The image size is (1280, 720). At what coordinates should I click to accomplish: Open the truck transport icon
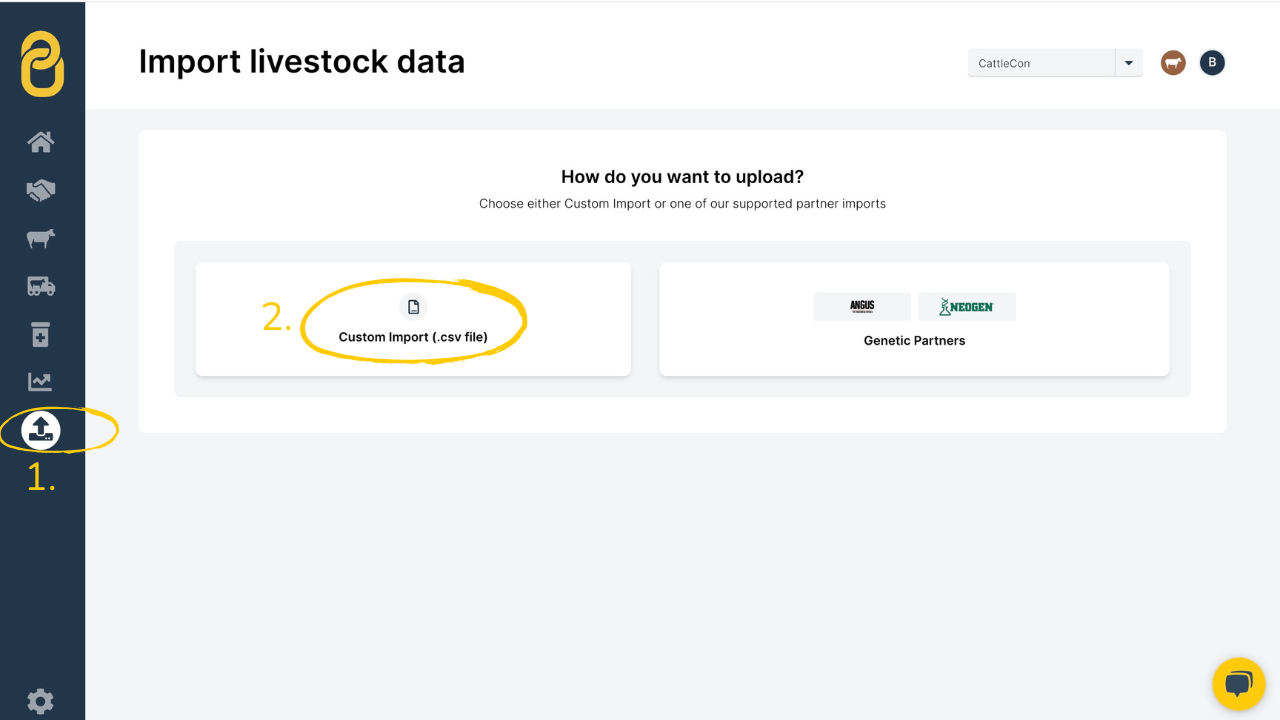(x=41, y=287)
